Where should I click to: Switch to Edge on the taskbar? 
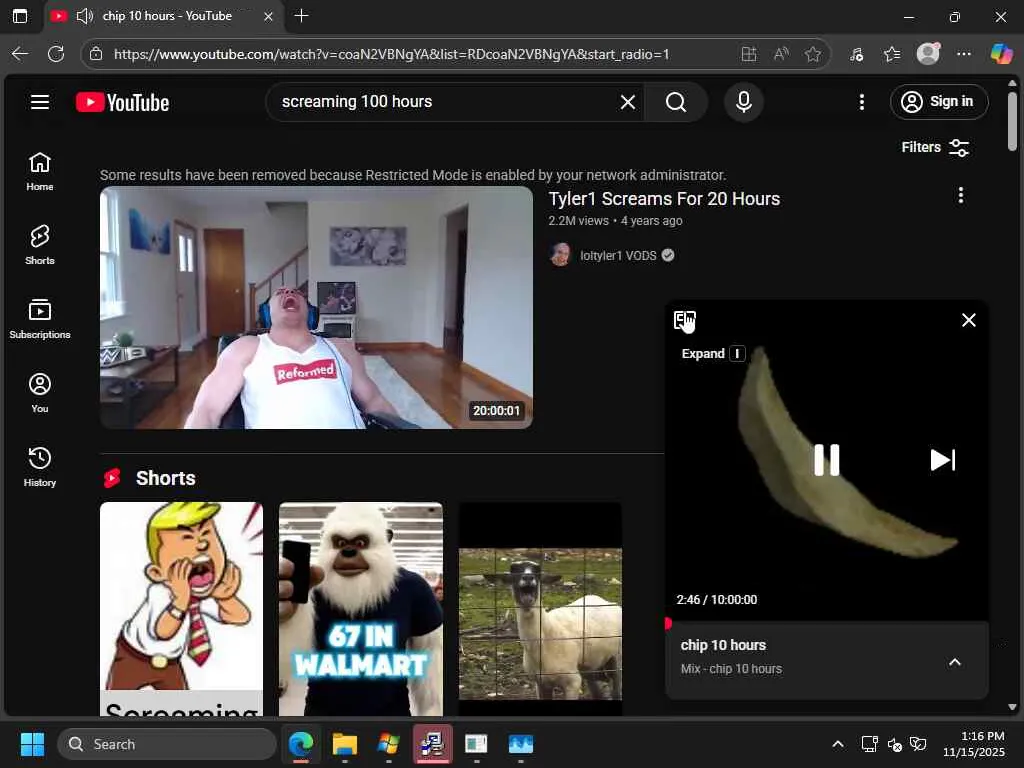click(301, 744)
